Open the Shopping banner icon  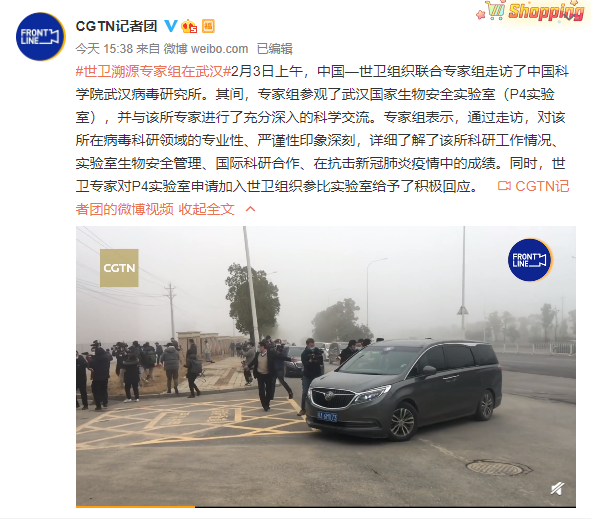pyautogui.click(x=531, y=11)
